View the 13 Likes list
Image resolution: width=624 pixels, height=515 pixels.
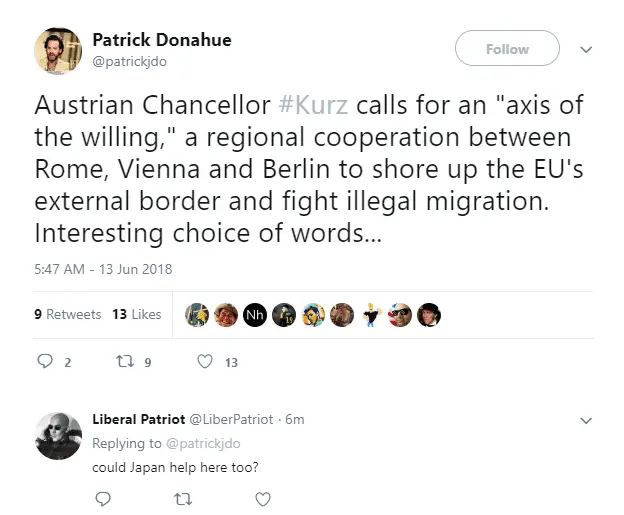[137, 314]
